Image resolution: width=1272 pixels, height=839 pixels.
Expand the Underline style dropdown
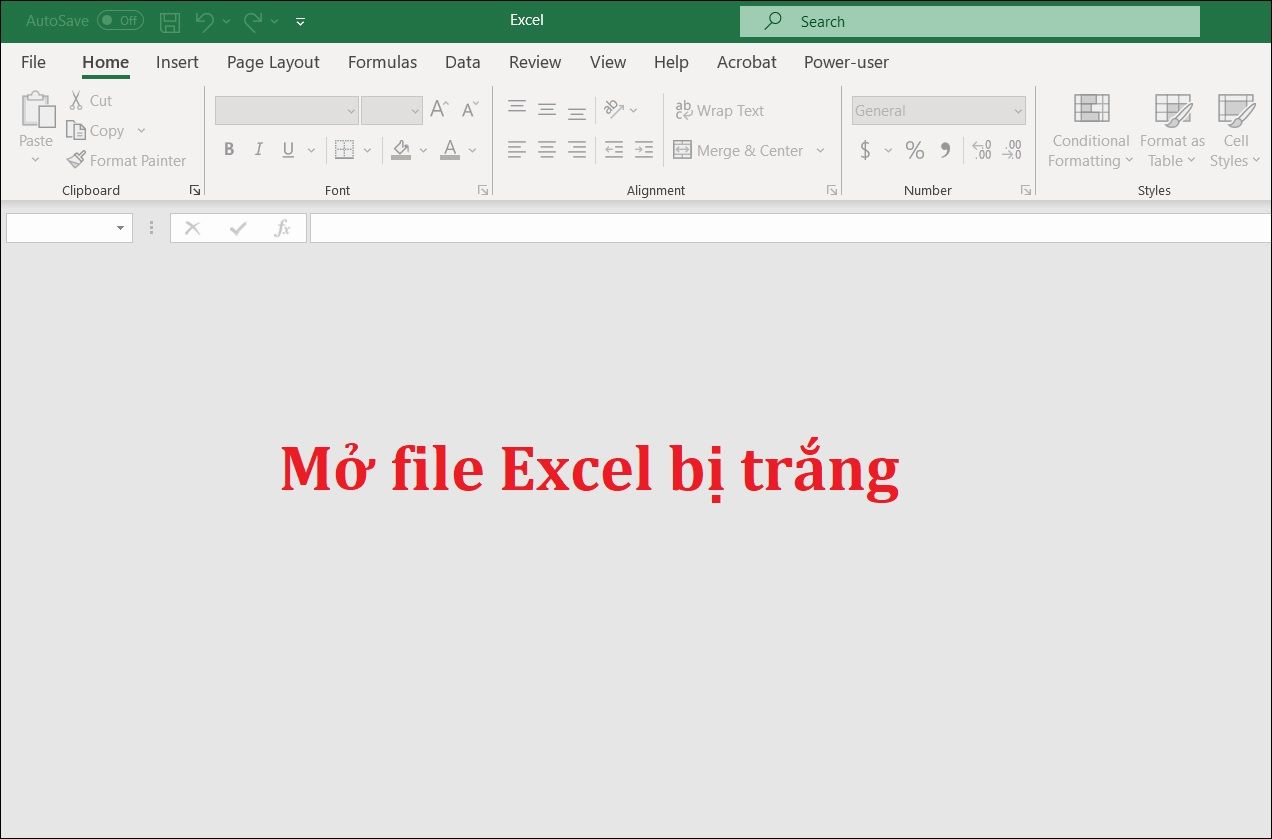[x=311, y=150]
